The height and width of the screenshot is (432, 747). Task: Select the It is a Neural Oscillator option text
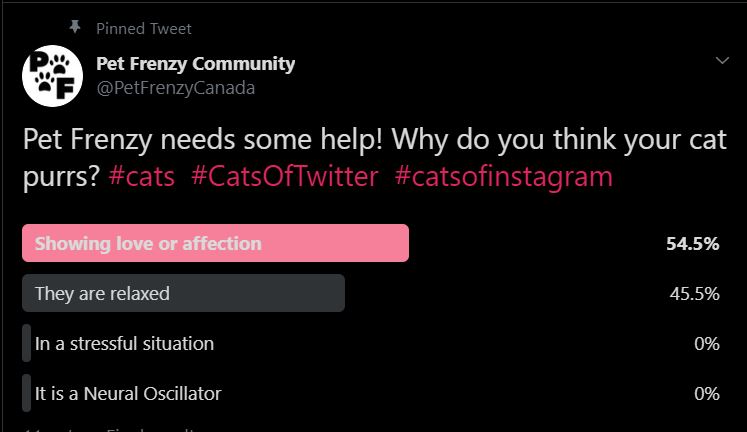click(128, 393)
